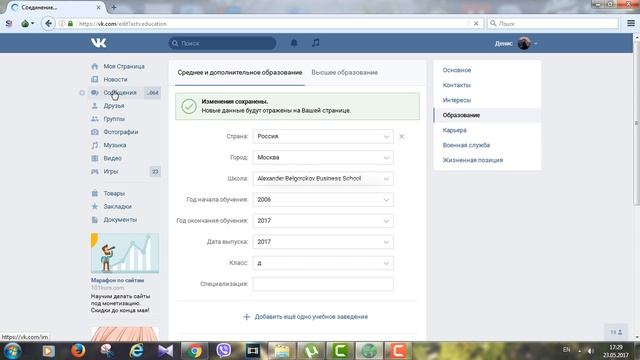This screenshot has height=360, width=640.
Task: Go back with the browser back arrow
Action: 48,24
